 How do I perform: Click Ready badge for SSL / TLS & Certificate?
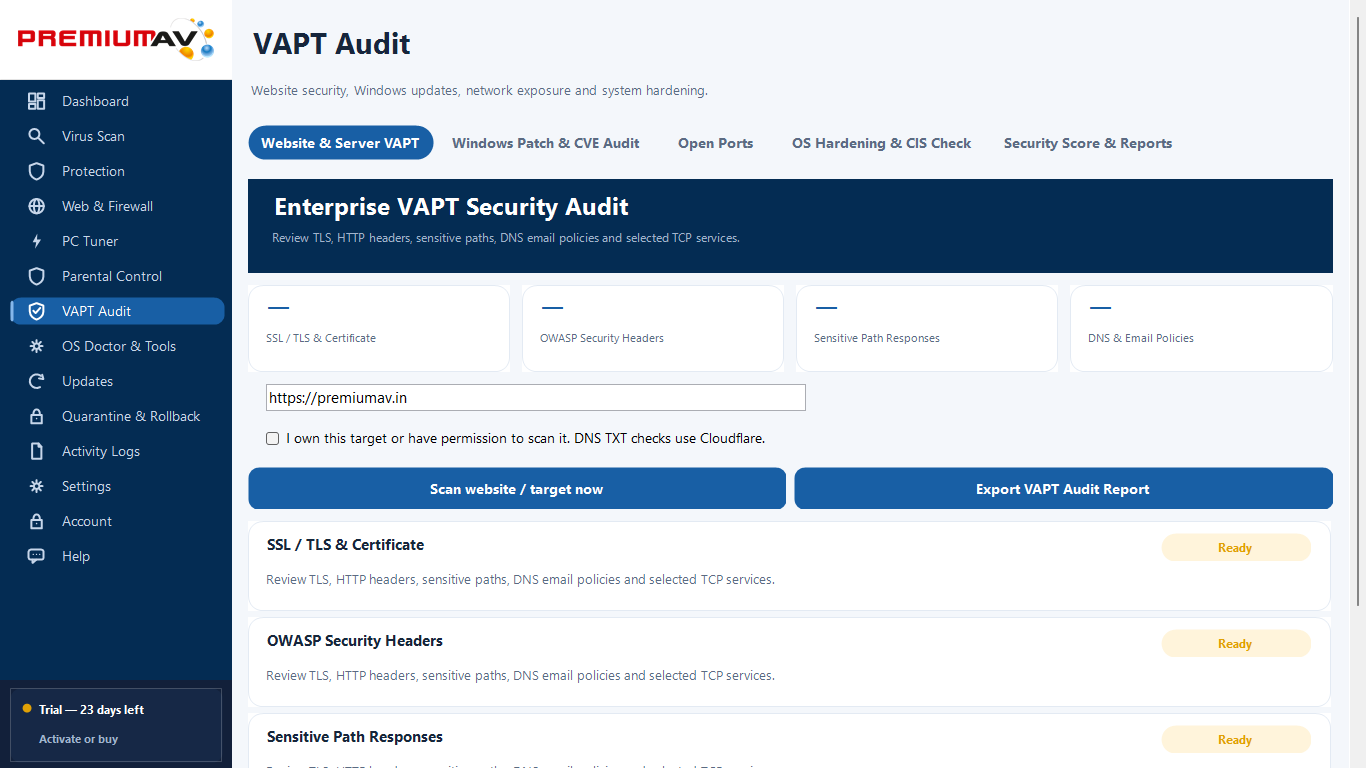click(x=1235, y=548)
